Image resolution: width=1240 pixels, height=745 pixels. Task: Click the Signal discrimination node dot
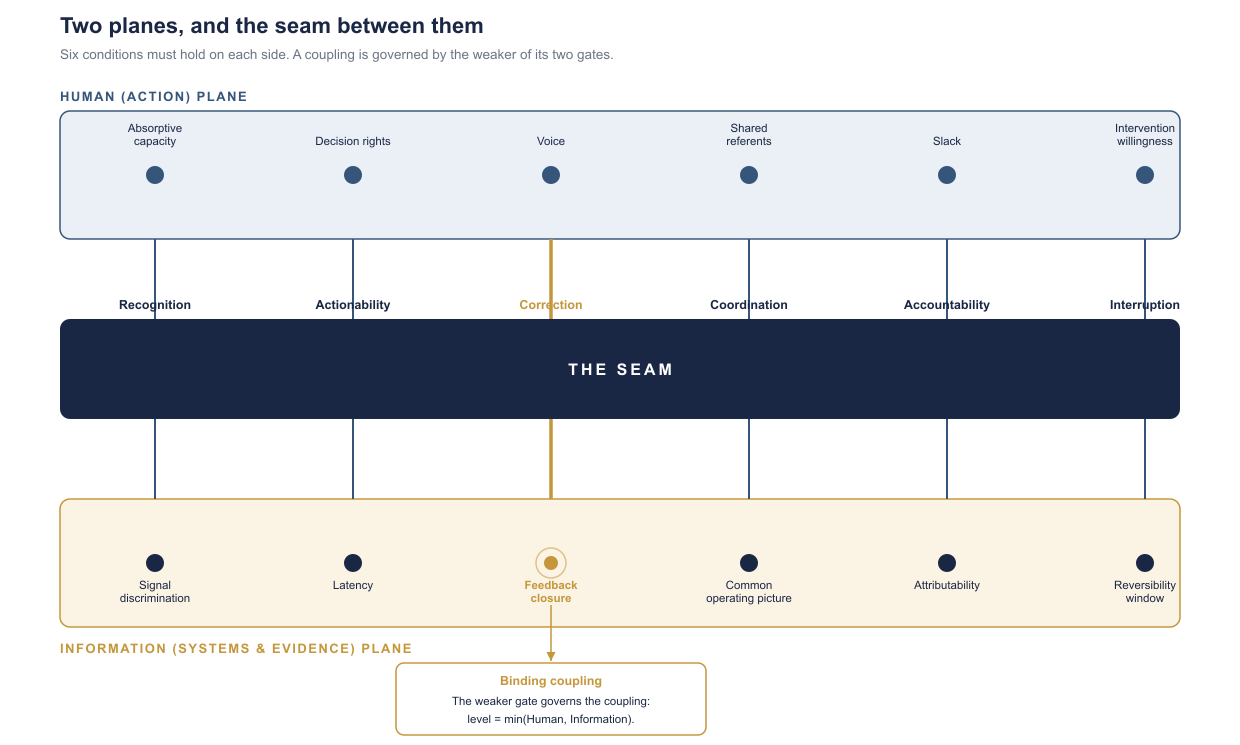(155, 563)
